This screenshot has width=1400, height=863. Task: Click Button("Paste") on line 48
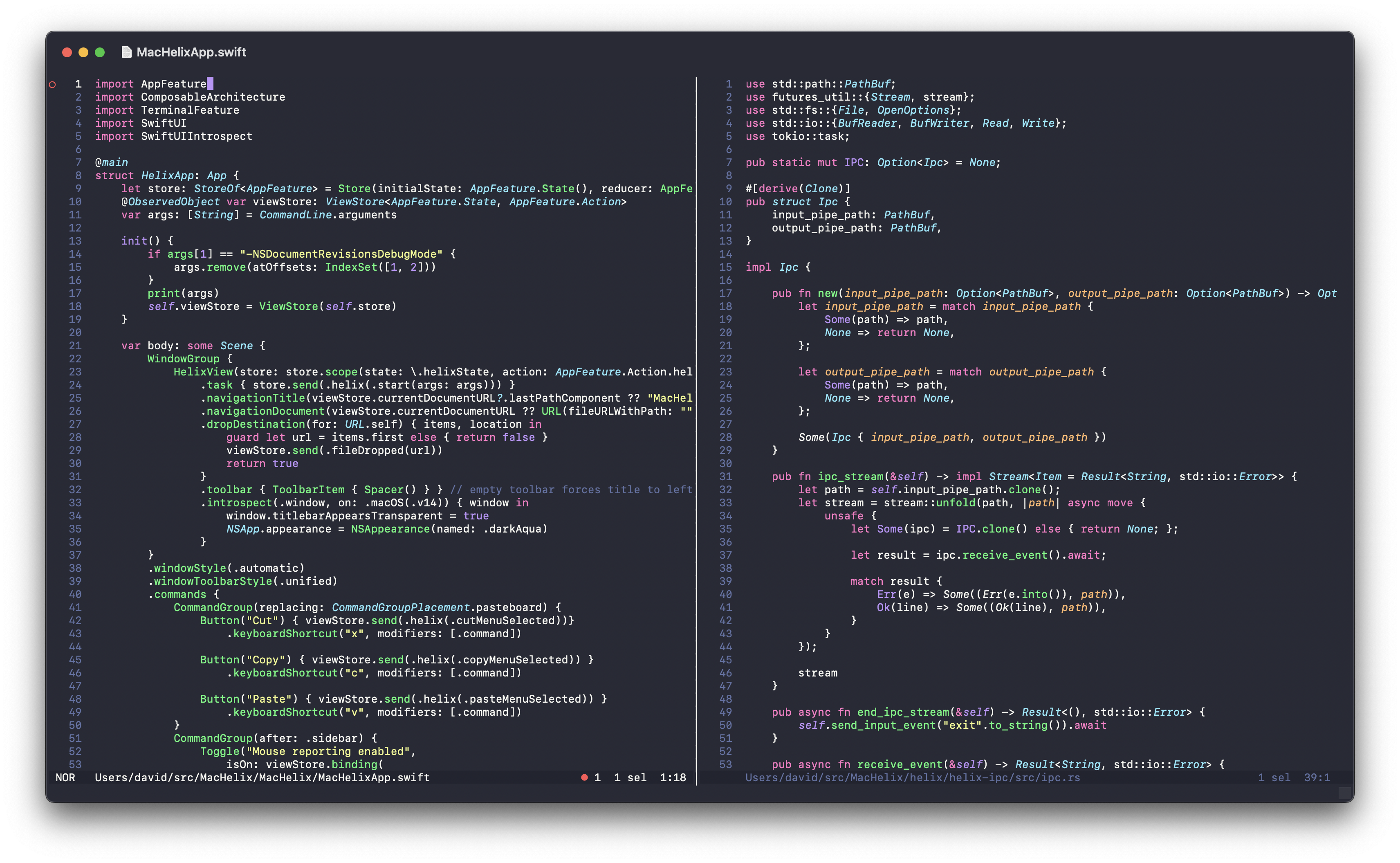click(249, 699)
